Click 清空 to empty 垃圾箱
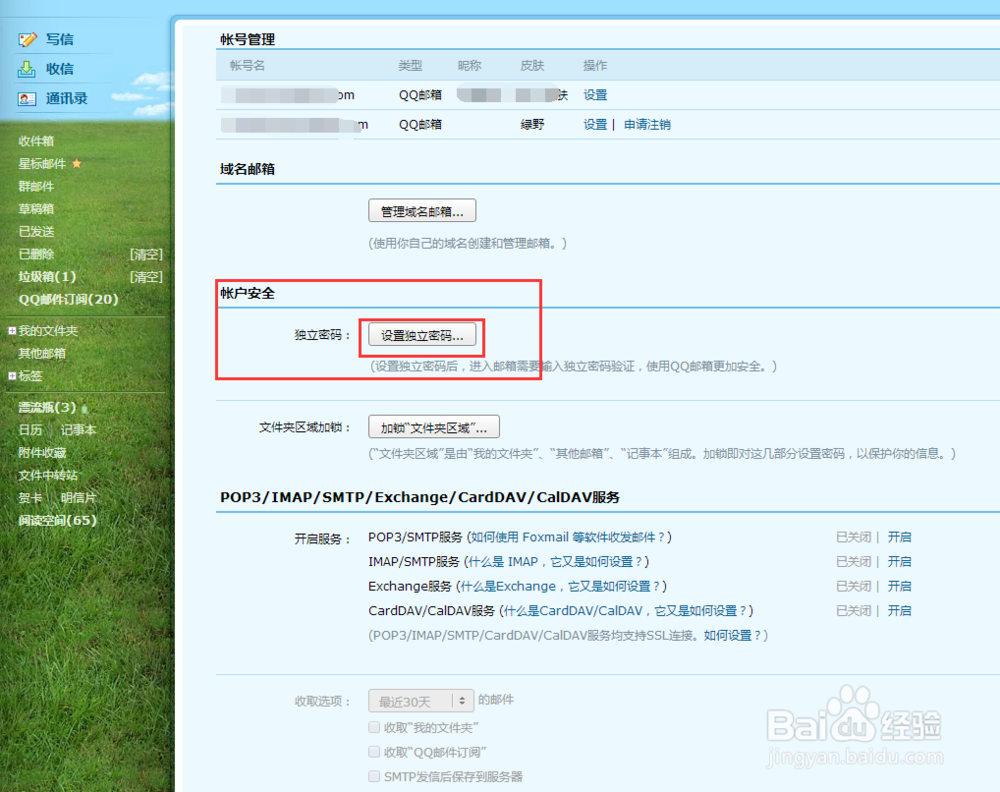Viewport: 1000px width, 792px height. [x=145, y=276]
